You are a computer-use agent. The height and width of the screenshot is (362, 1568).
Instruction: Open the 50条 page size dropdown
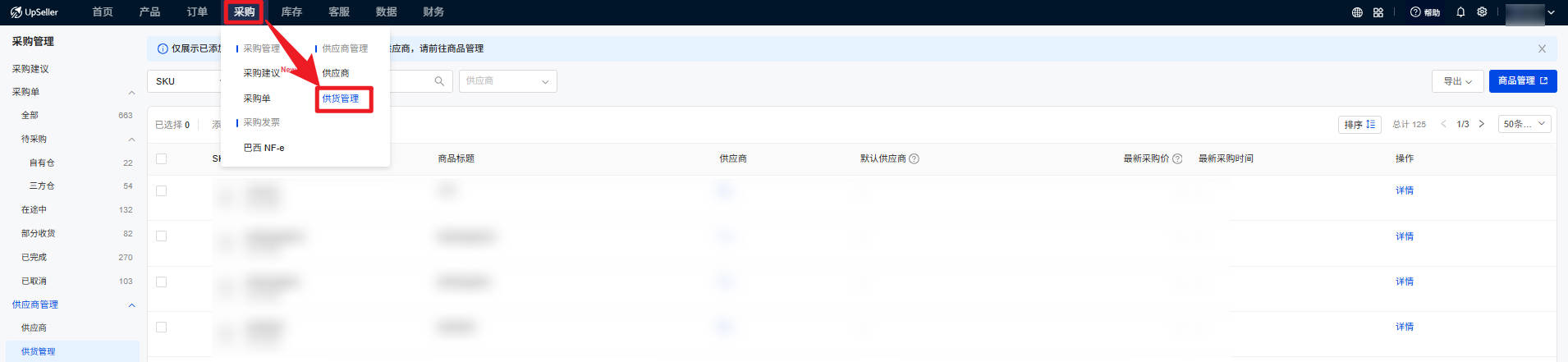(x=1524, y=124)
